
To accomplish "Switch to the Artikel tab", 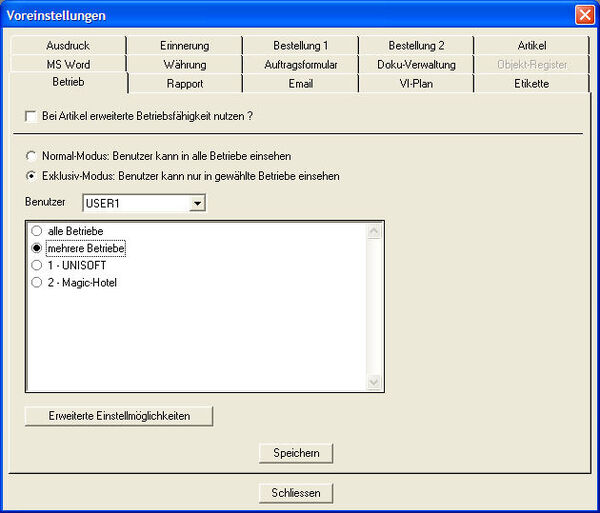I will click(x=532, y=46).
